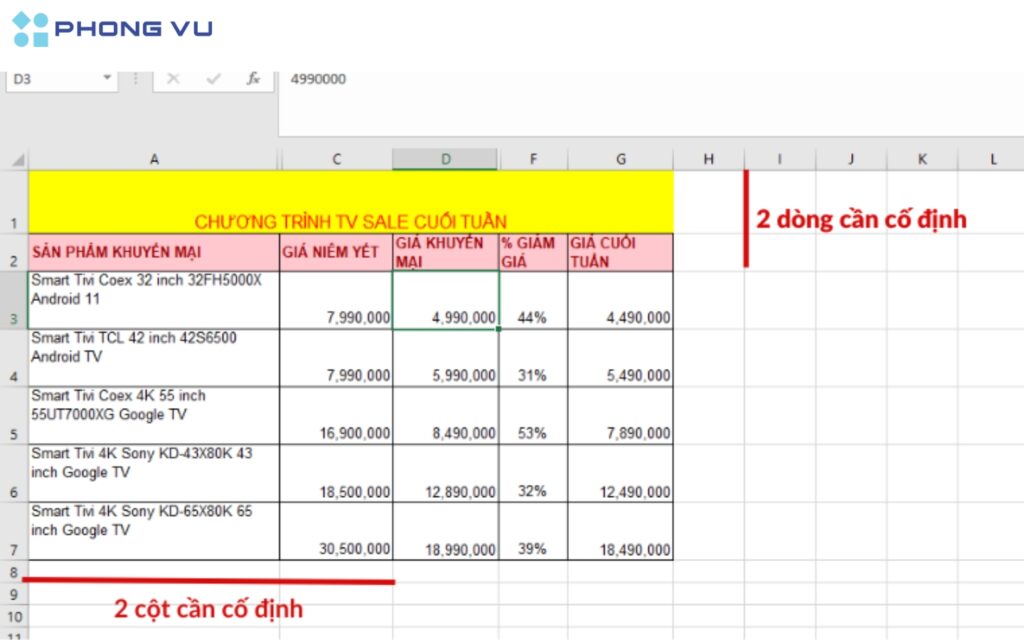Select row 10 header

[14, 616]
